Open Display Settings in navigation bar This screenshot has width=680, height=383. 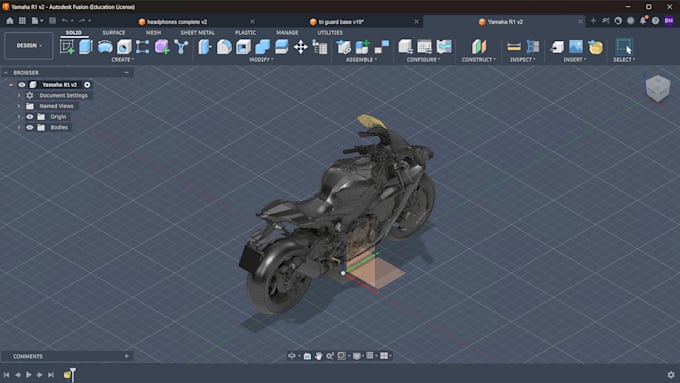pos(357,356)
